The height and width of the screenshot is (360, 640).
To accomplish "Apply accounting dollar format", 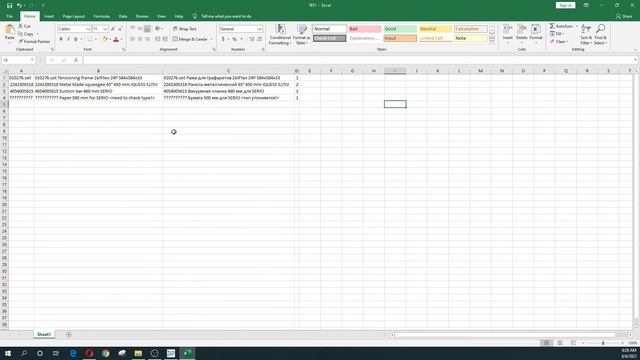I will click(x=223, y=39).
